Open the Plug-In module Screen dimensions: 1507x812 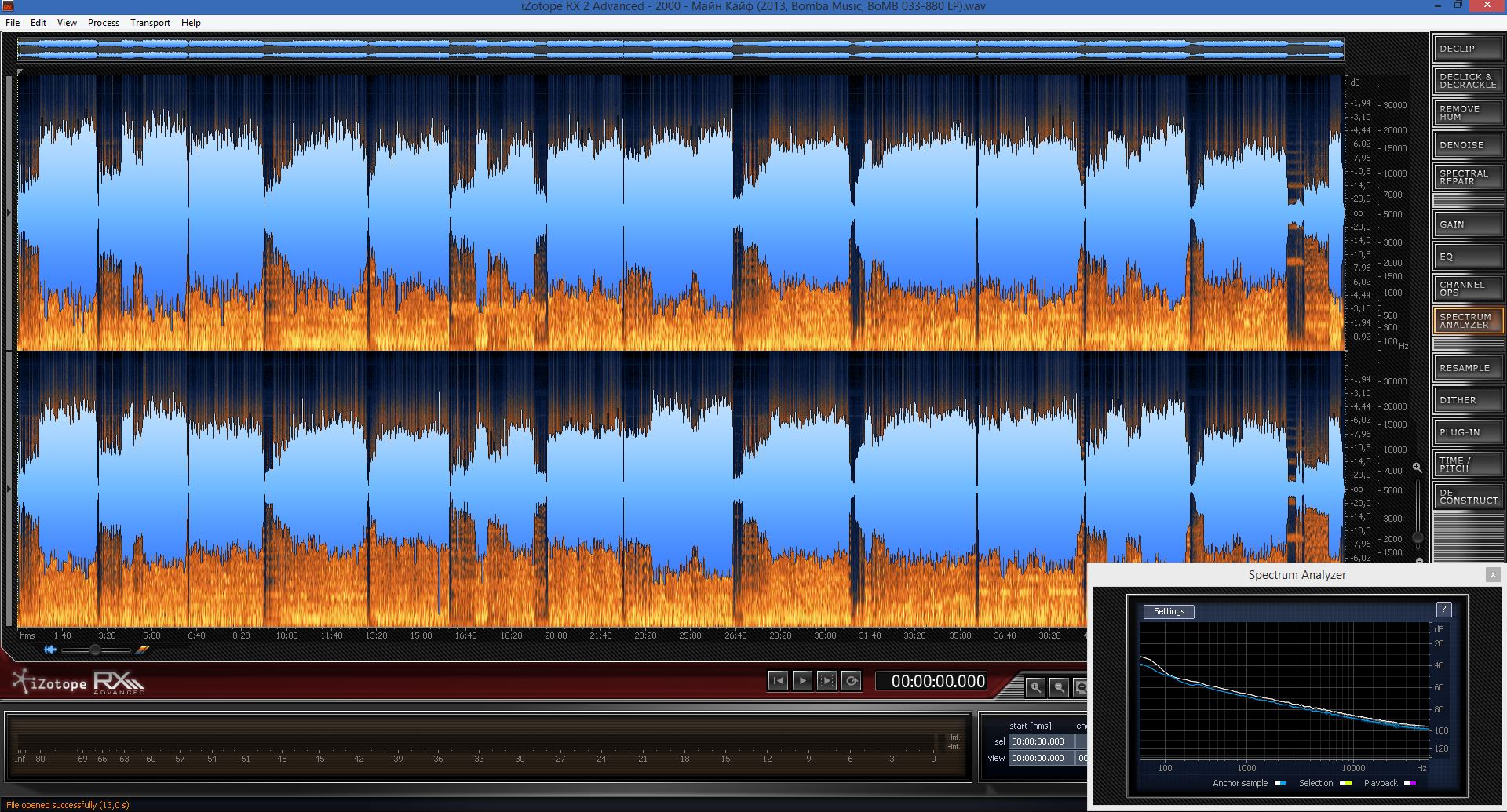pyautogui.click(x=1468, y=432)
